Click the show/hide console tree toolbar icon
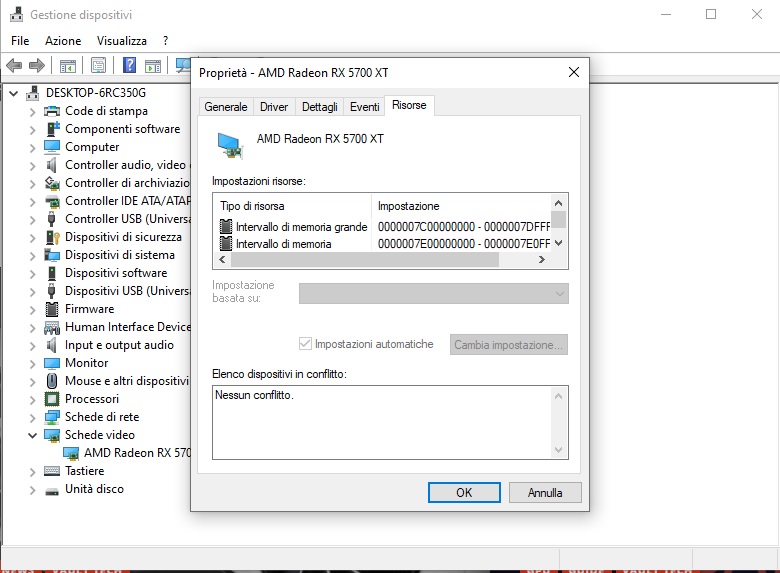Viewport: 780px width, 573px height. coord(68,66)
